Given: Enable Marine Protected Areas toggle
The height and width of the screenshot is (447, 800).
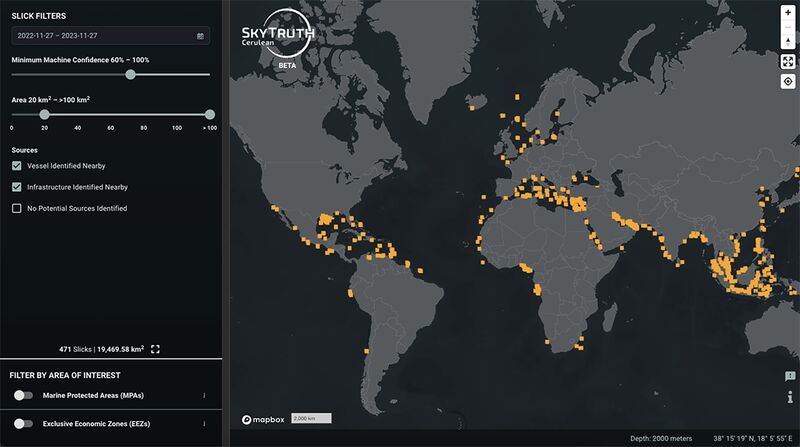Looking at the screenshot, I should (23, 396).
